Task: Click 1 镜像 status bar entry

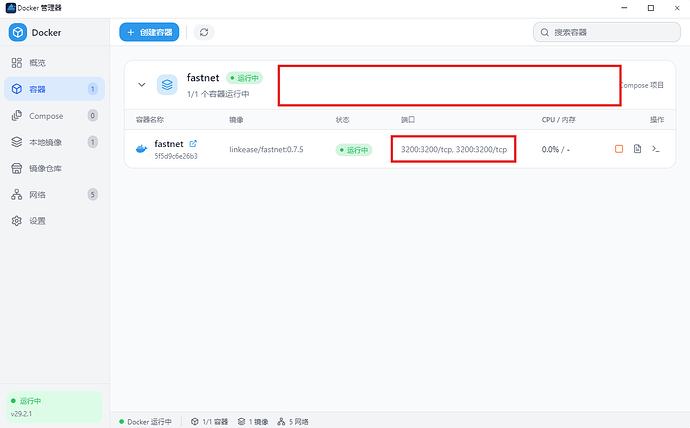Action: [x=253, y=422]
